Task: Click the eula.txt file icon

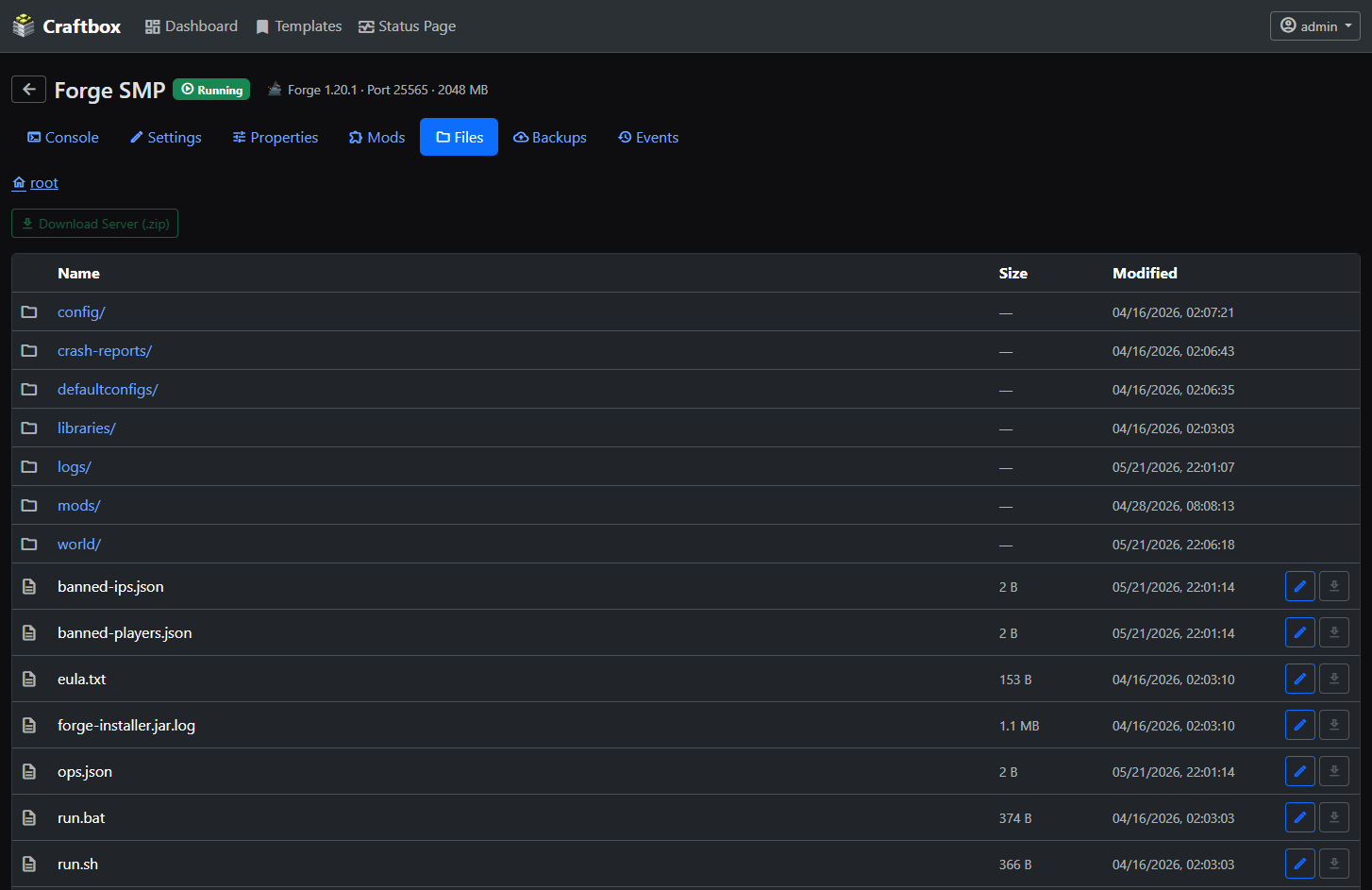Action: click(x=29, y=679)
